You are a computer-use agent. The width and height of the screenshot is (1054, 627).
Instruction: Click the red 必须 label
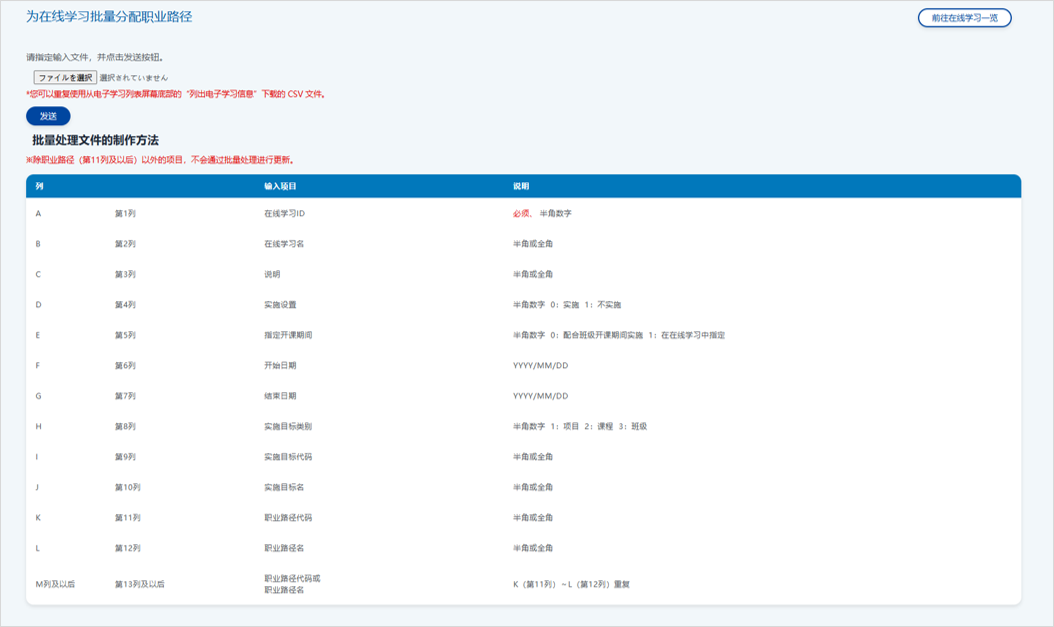(522, 213)
